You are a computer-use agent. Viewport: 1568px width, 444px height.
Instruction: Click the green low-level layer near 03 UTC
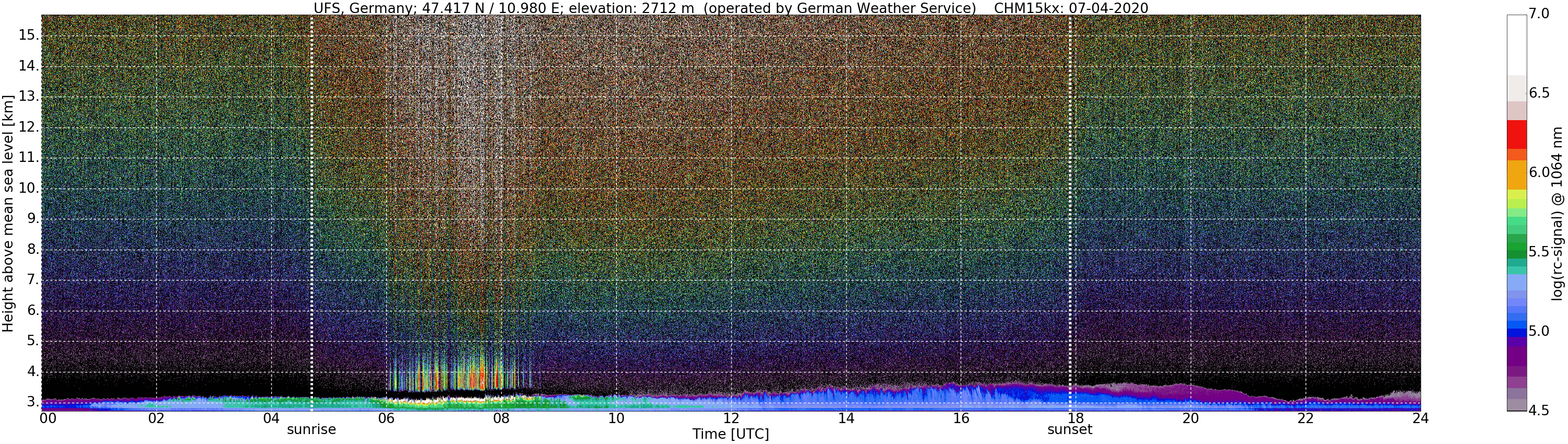click(x=213, y=403)
